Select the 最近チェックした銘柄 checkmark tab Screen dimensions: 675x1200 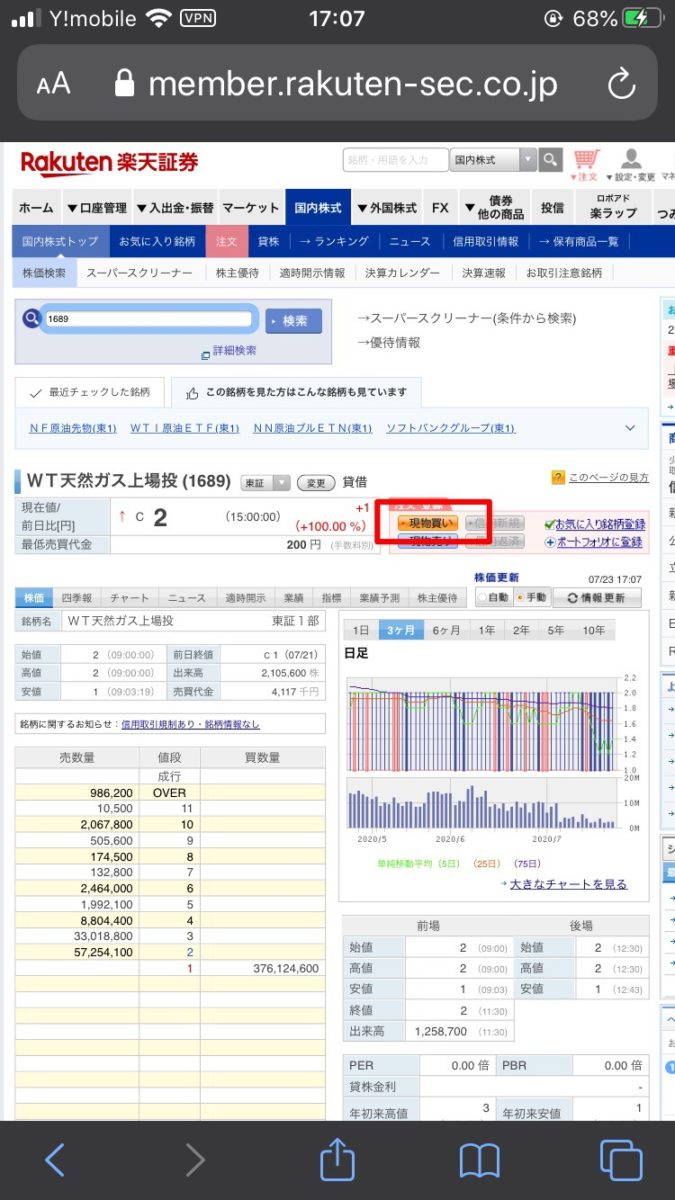(90, 392)
